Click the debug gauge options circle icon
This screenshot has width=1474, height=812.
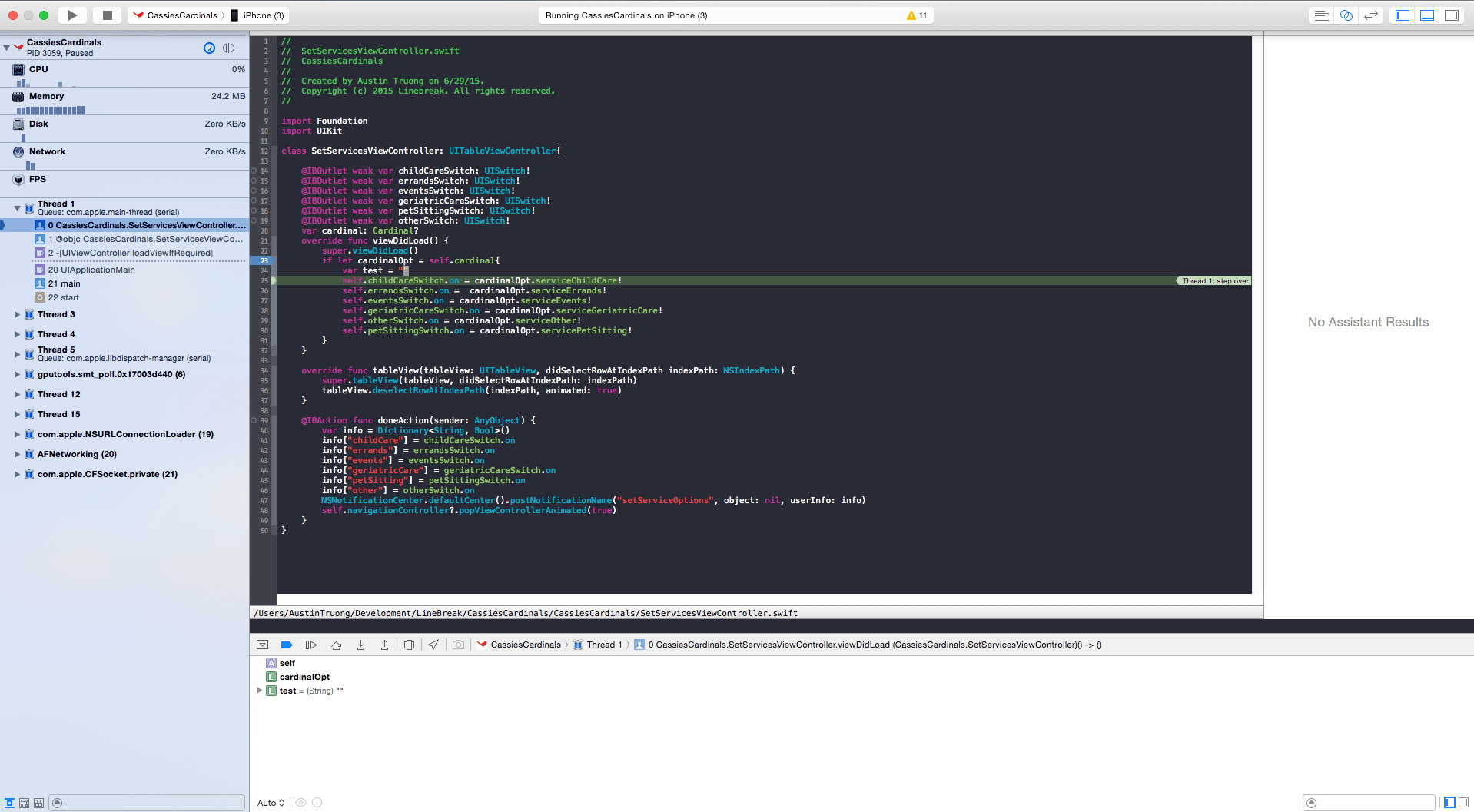pos(209,48)
